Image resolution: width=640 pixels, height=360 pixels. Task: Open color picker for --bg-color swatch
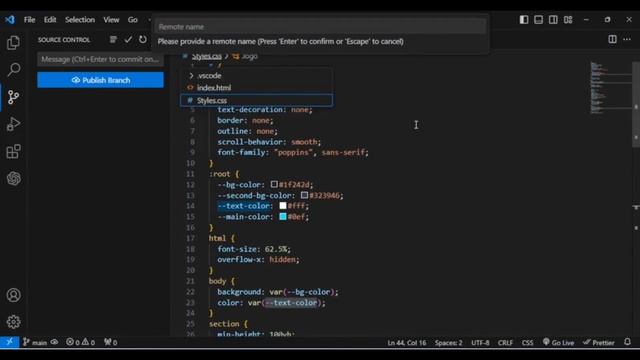[274, 184]
